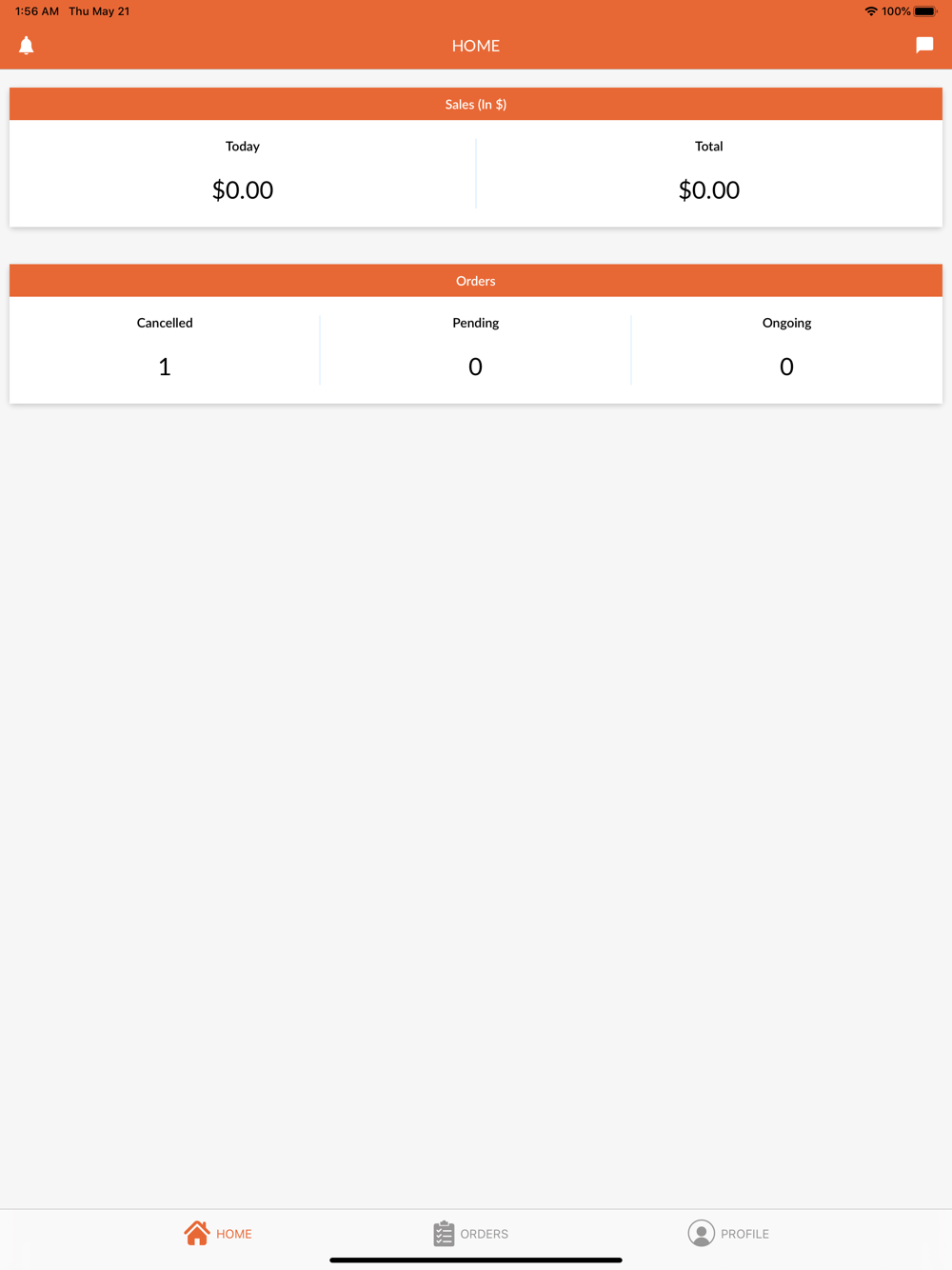Tap the Orders section header
This screenshot has width=952, height=1270.
point(476,281)
